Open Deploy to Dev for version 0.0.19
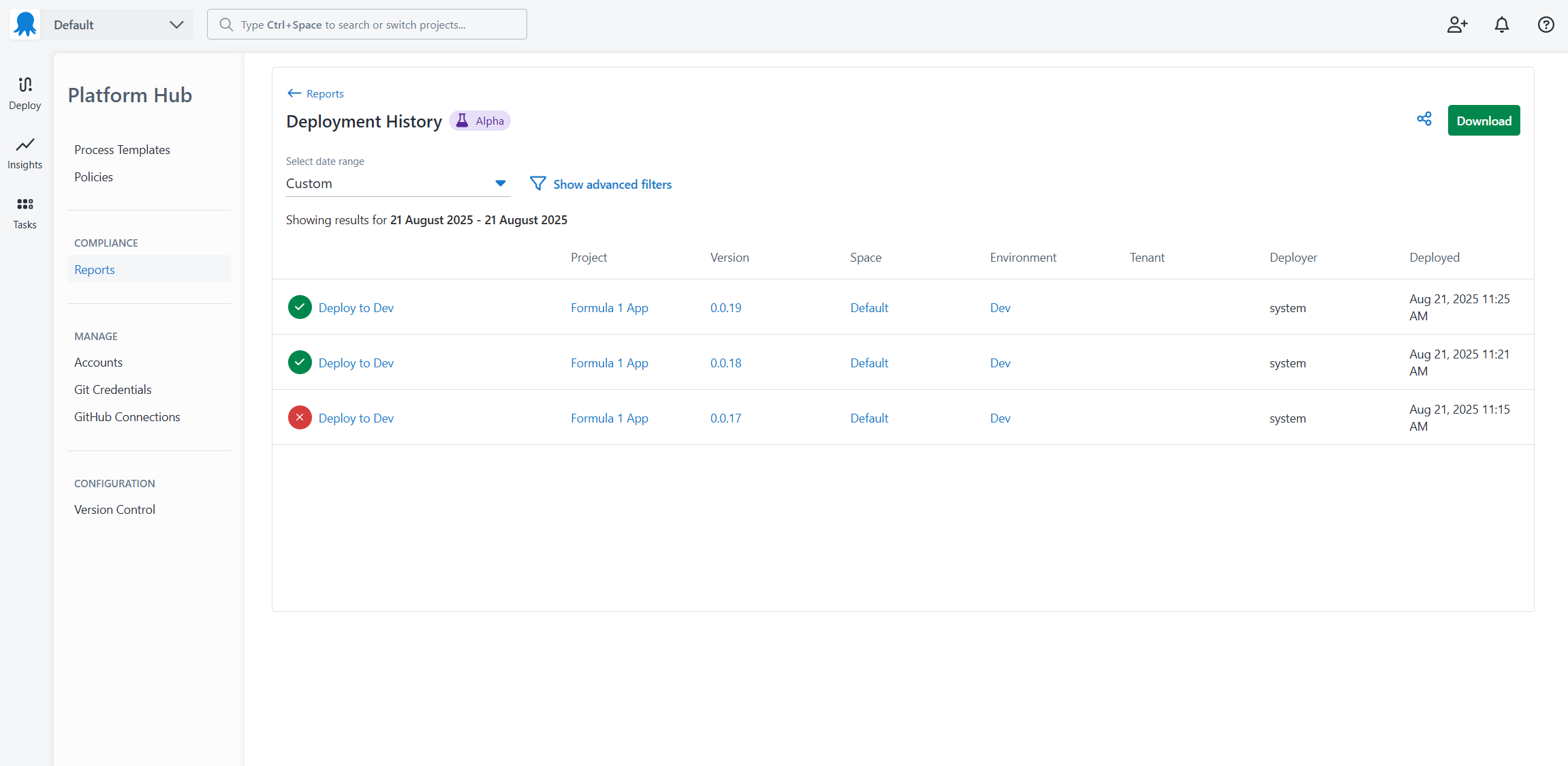 (356, 307)
